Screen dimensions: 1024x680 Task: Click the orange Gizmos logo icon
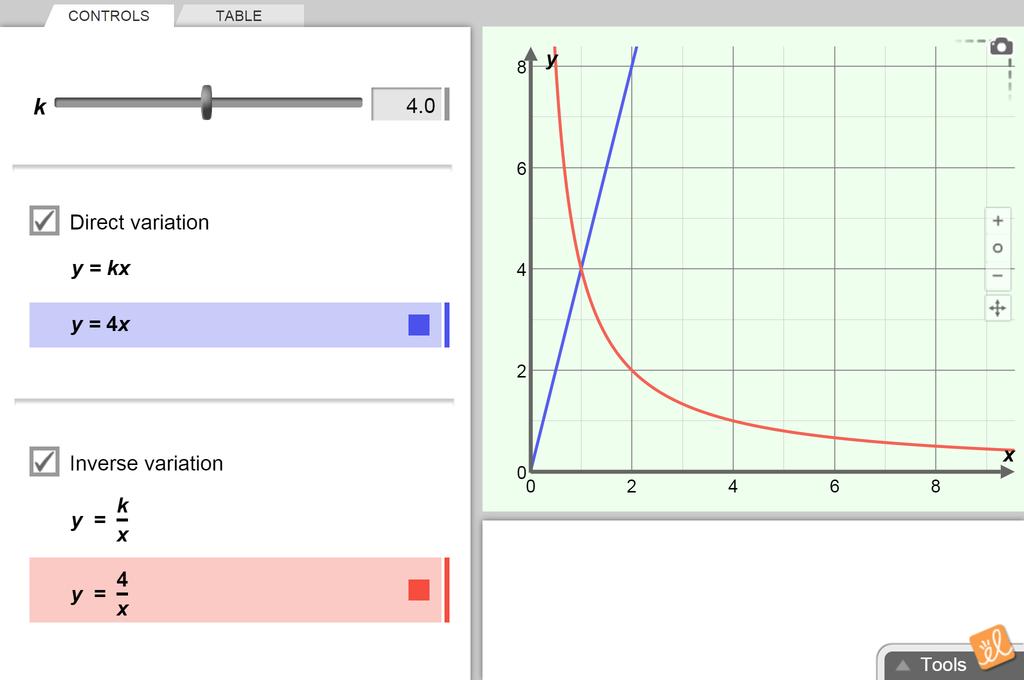991,647
